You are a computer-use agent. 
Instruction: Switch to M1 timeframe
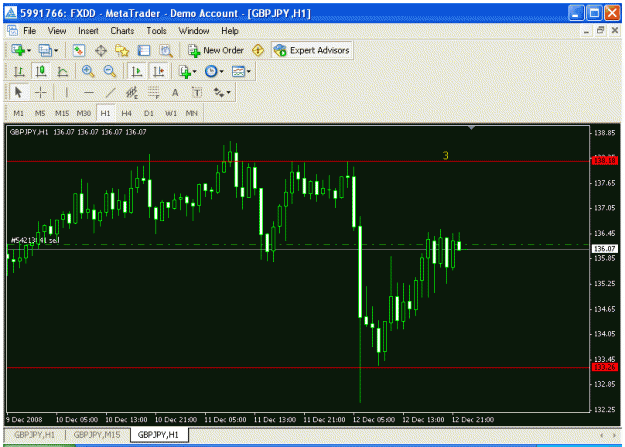pos(18,113)
